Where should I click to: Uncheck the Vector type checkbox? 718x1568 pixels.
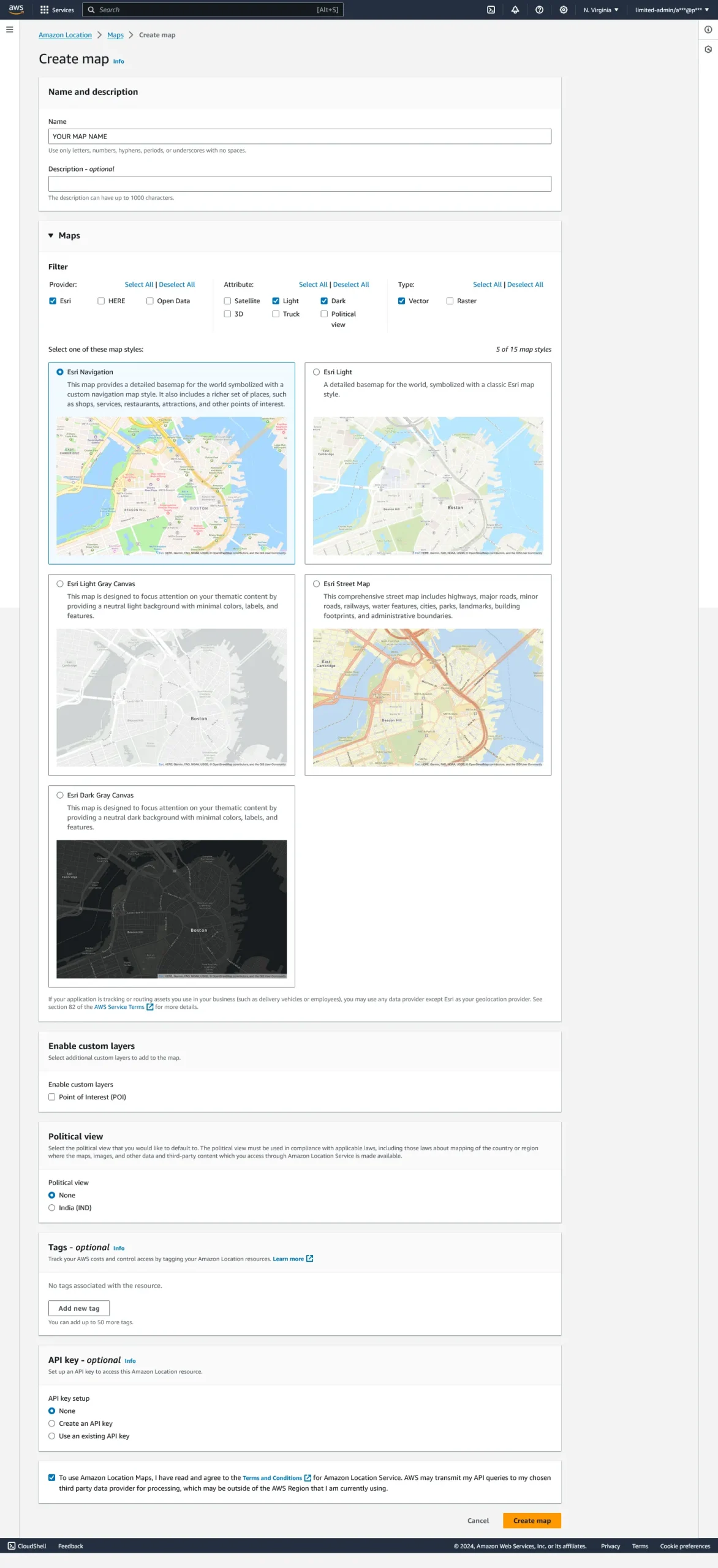[401, 301]
